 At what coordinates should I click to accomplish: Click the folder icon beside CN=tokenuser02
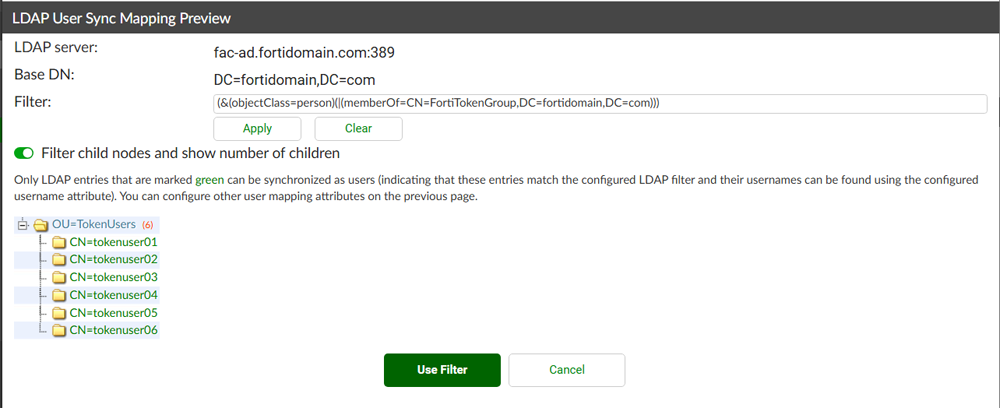click(59, 260)
